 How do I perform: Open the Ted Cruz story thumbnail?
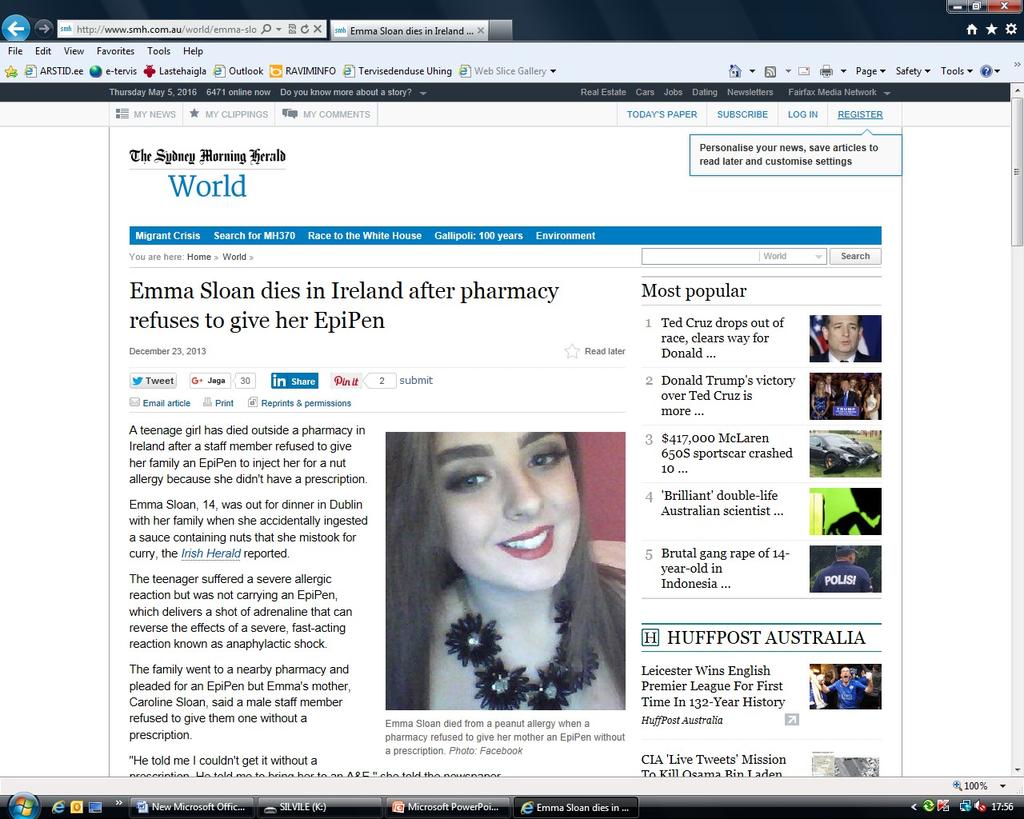coord(845,338)
